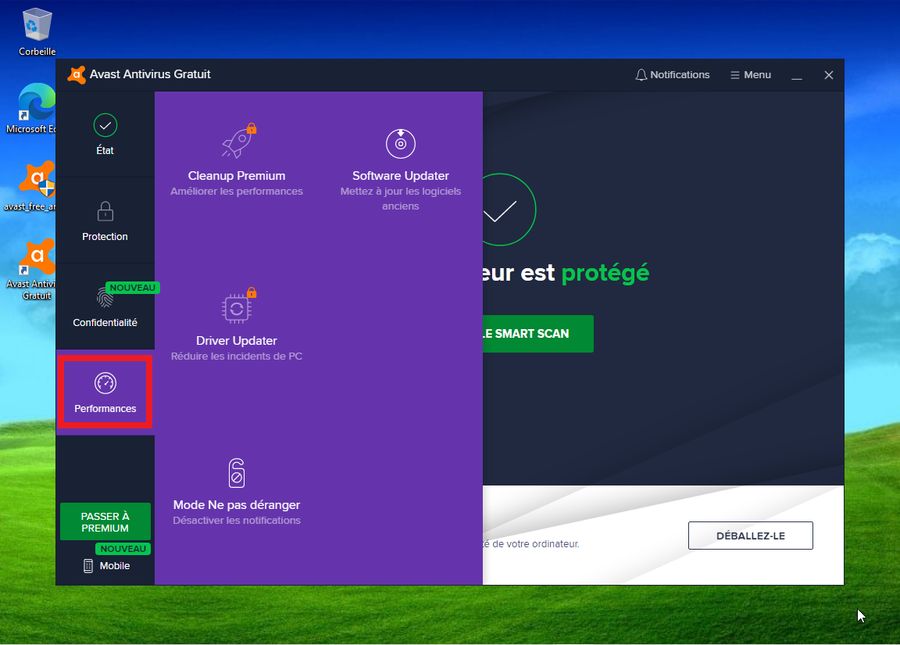Open the Protection lock section
900x645 pixels.
point(105,220)
